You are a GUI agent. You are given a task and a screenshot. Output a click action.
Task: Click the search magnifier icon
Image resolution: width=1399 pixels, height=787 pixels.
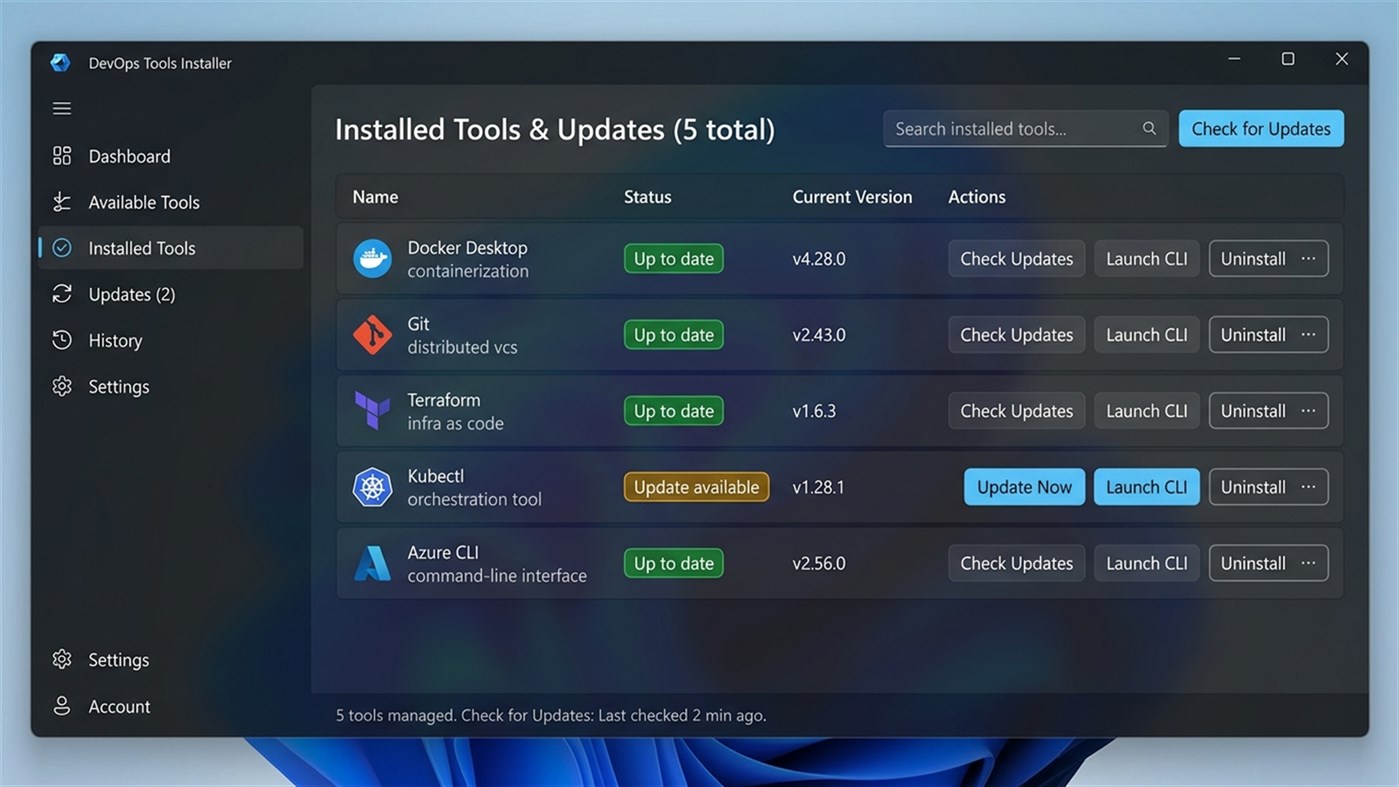pyautogui.click(x=1149, y=129)
